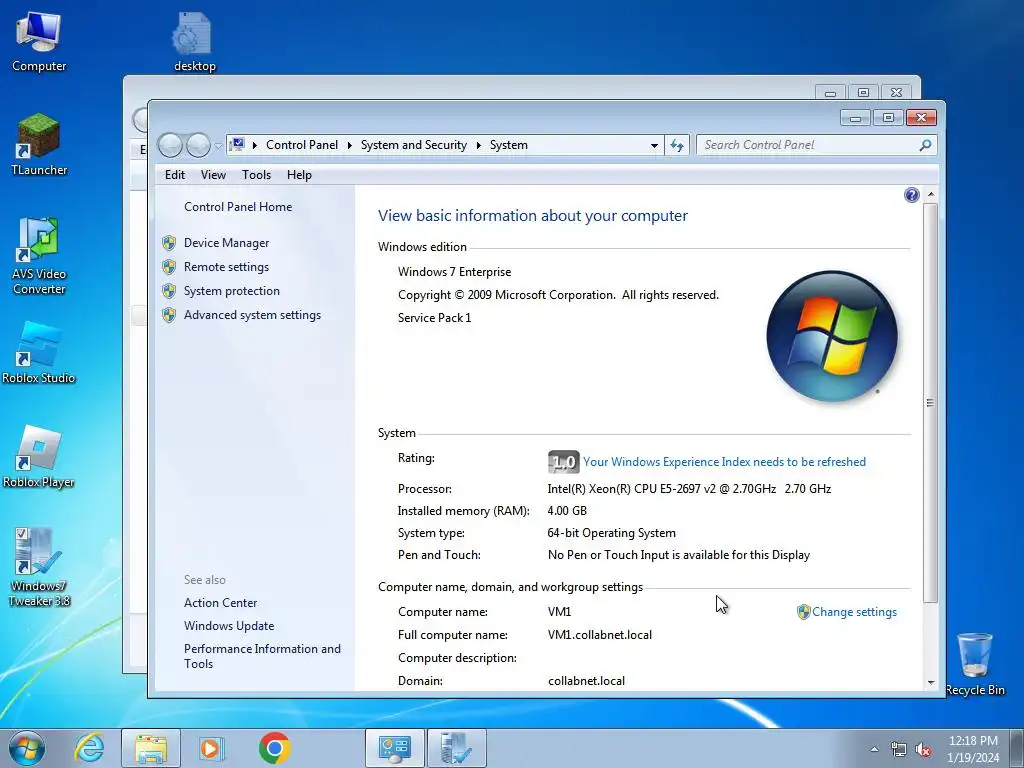Open the View menu
1024x768 pixels.
pyautogui.click(x=214, y=175)
